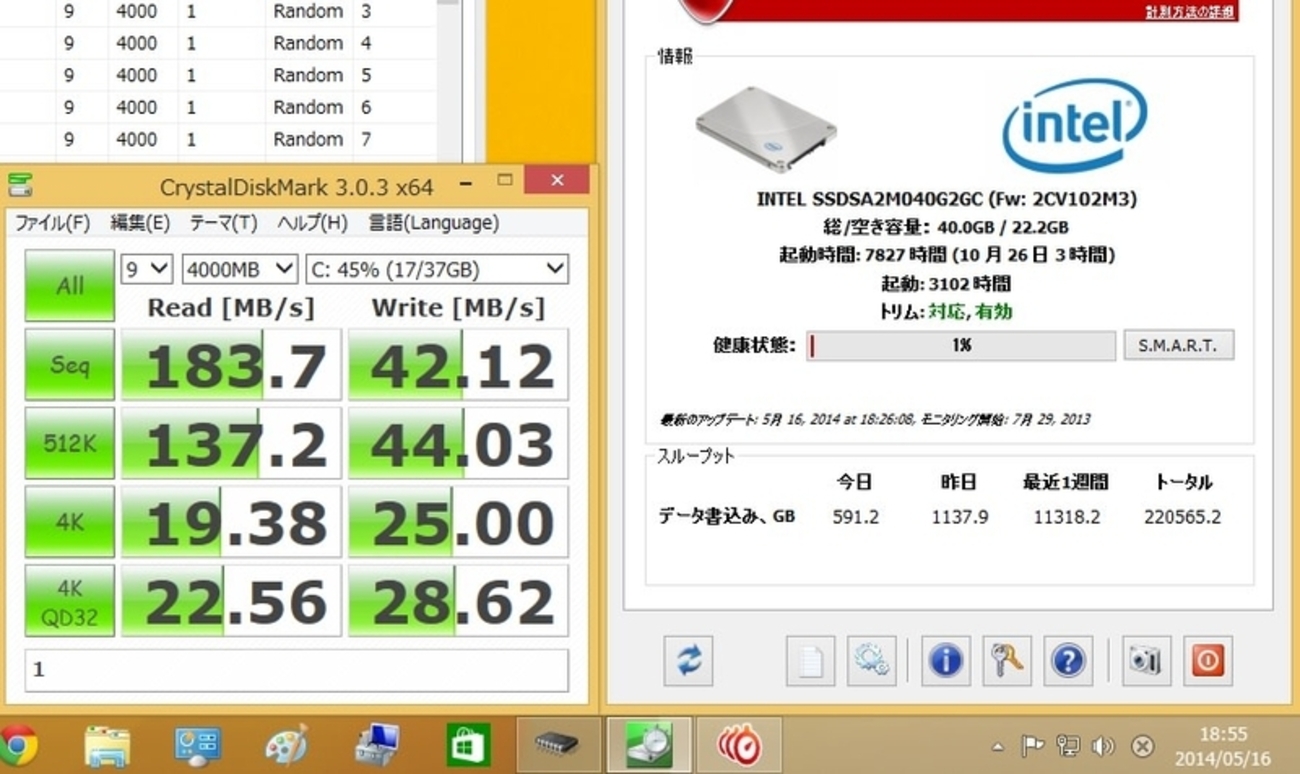
Task: Run the Seq benchmark button
Action: 69,365
